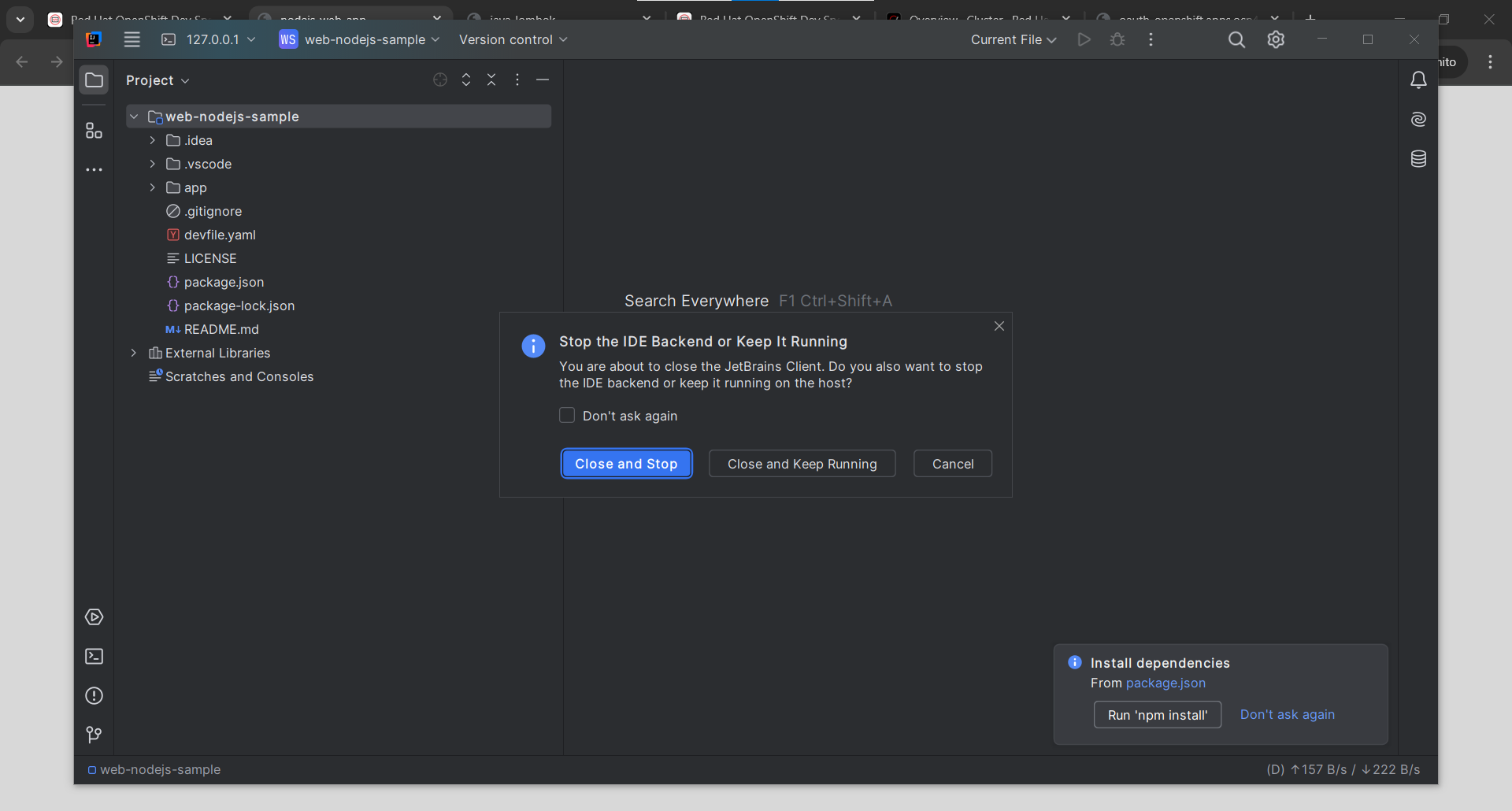1512x811 pixels.
Task: Expand the app folder
Action: 153,187
